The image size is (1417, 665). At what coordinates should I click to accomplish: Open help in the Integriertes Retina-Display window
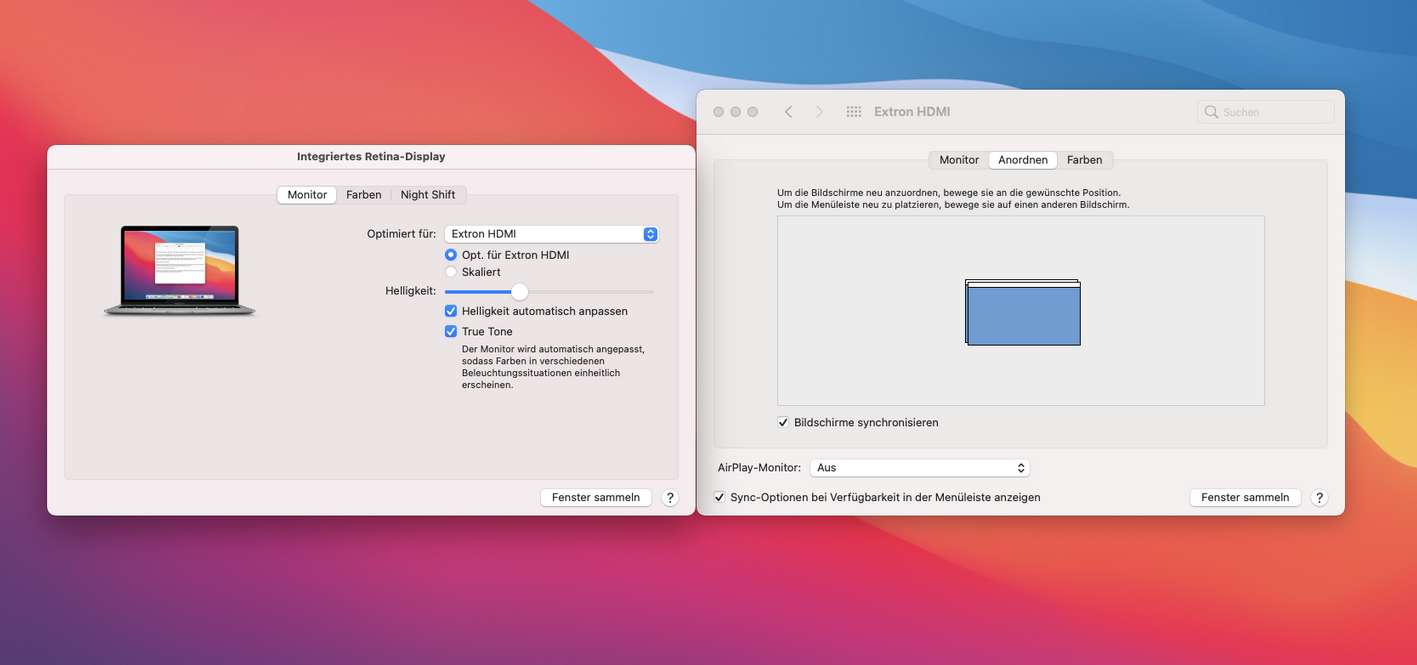[x=670, y=497]
